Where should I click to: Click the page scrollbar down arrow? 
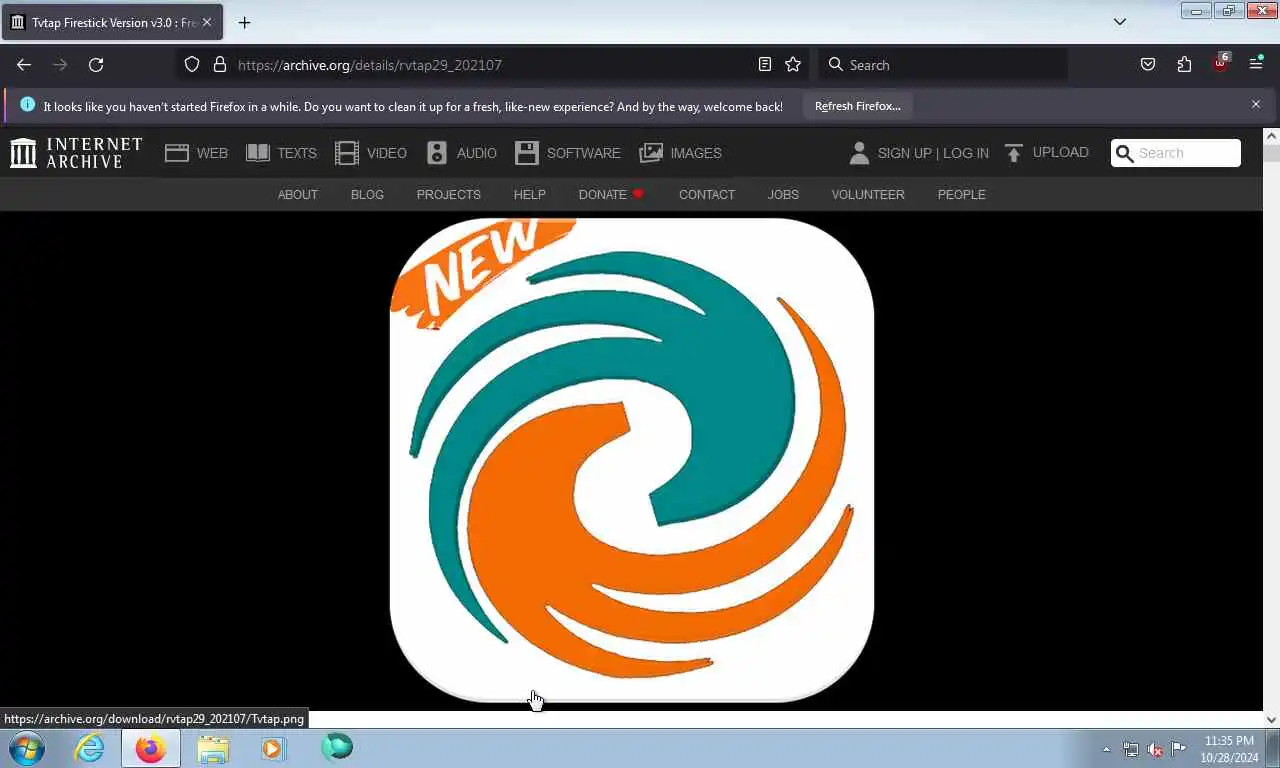1272,719
